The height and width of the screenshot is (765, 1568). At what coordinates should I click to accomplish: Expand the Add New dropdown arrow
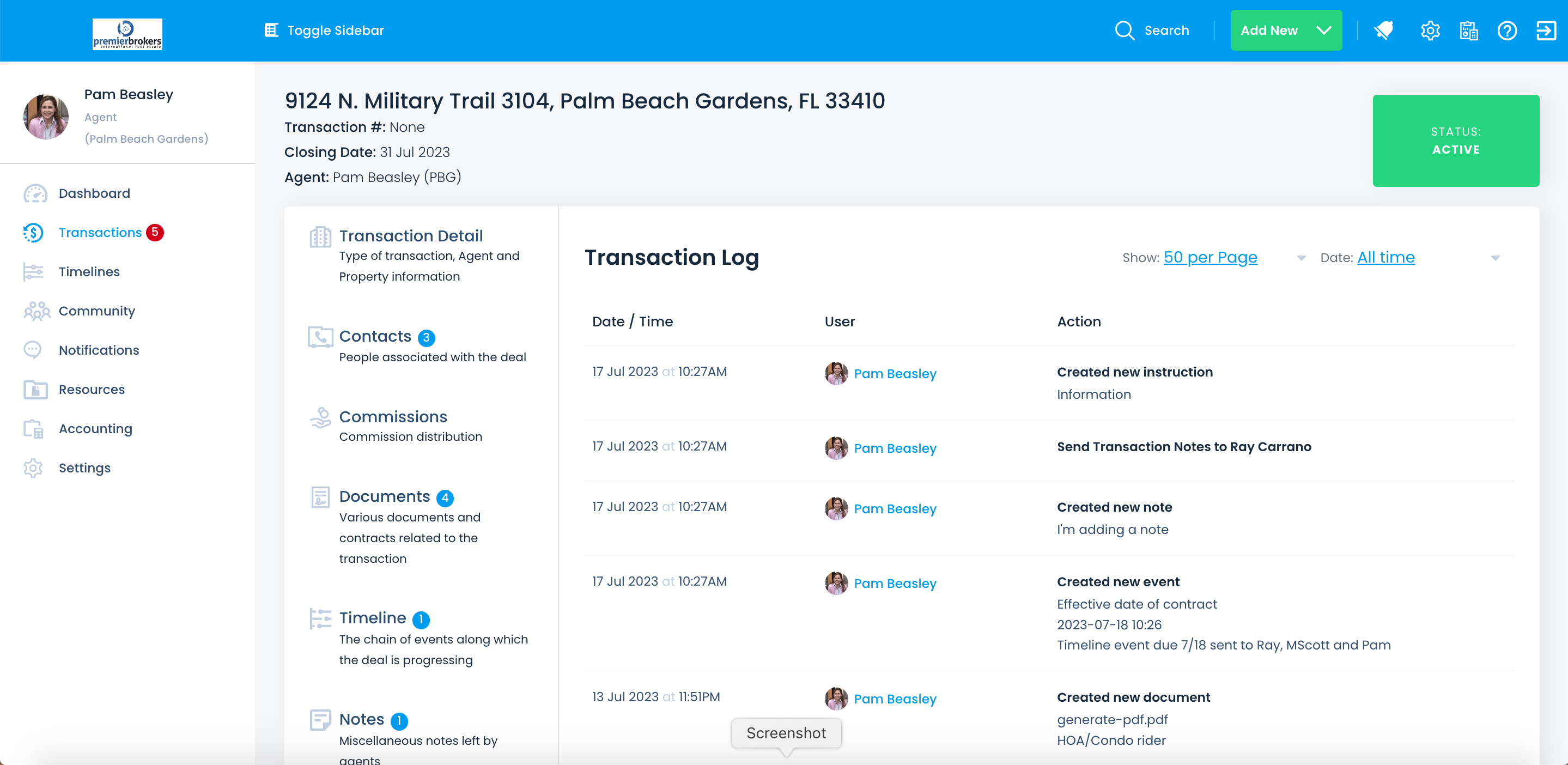(1324, 31)
